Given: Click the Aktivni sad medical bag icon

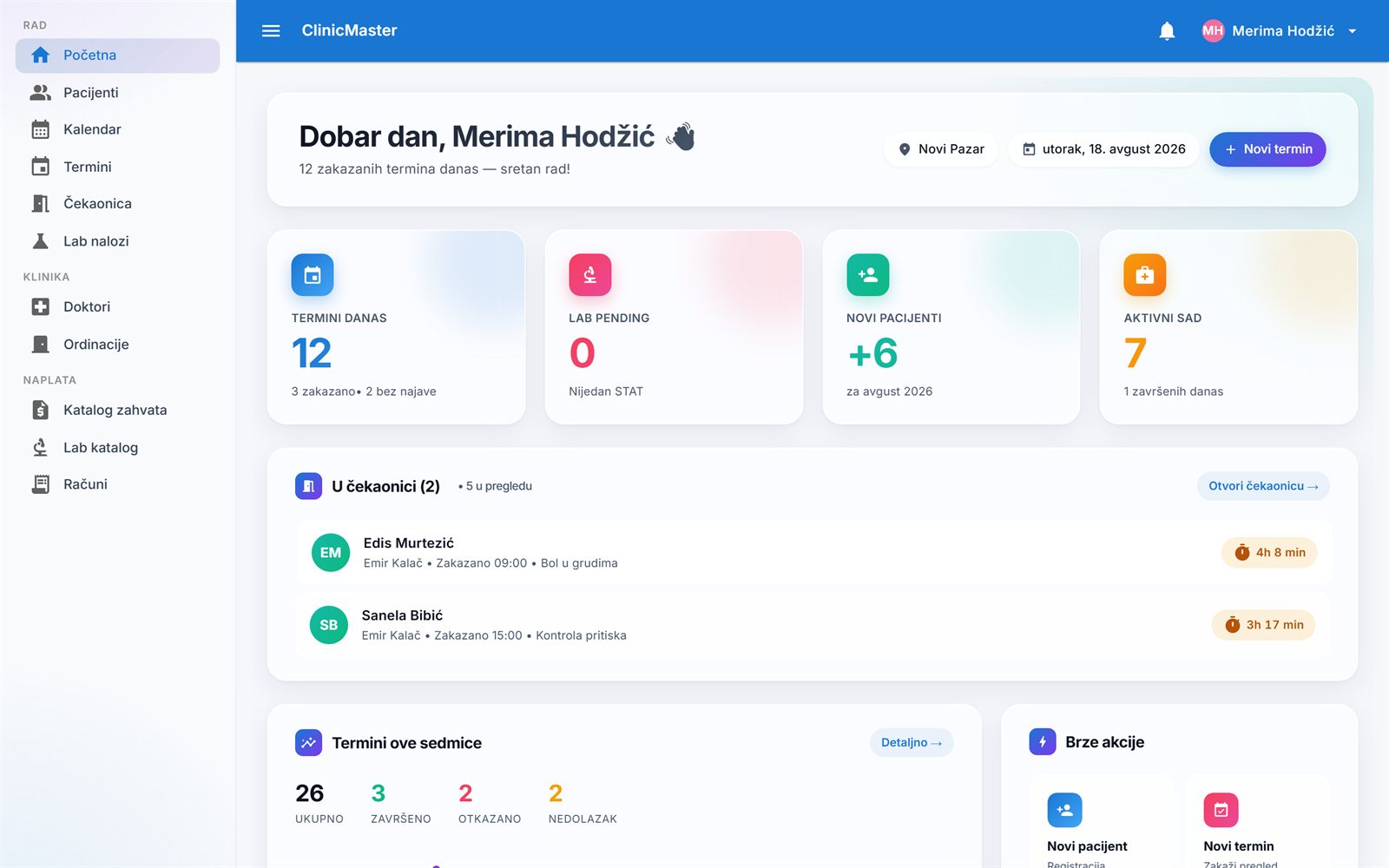Looking at the screenshot, I should [x=1145, y=275].
